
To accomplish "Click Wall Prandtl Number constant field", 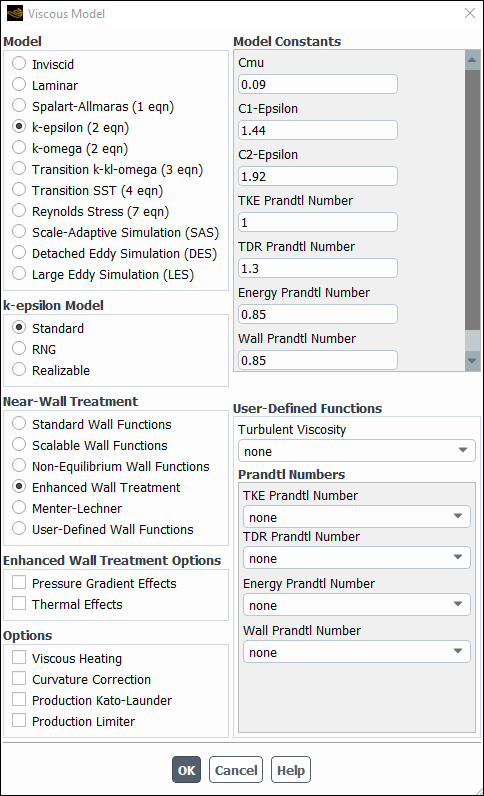I will (x=318, y=360).
